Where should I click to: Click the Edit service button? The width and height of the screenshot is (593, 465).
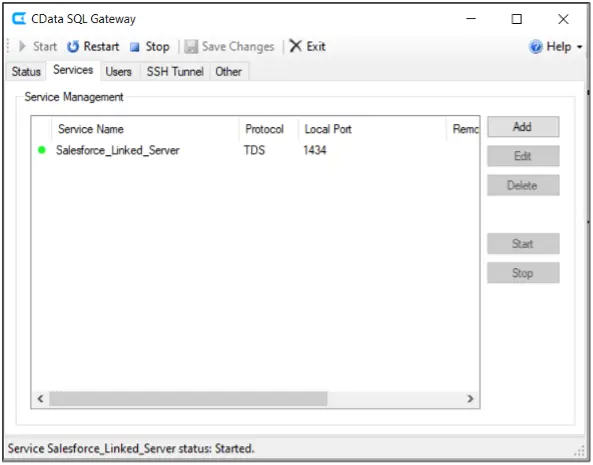(x=523, y=156)
